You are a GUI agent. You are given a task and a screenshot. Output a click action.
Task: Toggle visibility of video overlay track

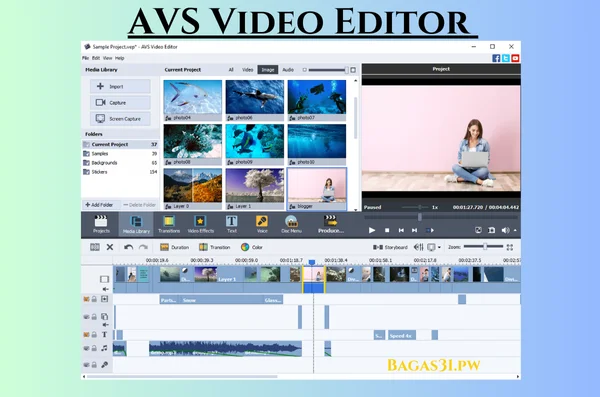(x=86, y=317)
